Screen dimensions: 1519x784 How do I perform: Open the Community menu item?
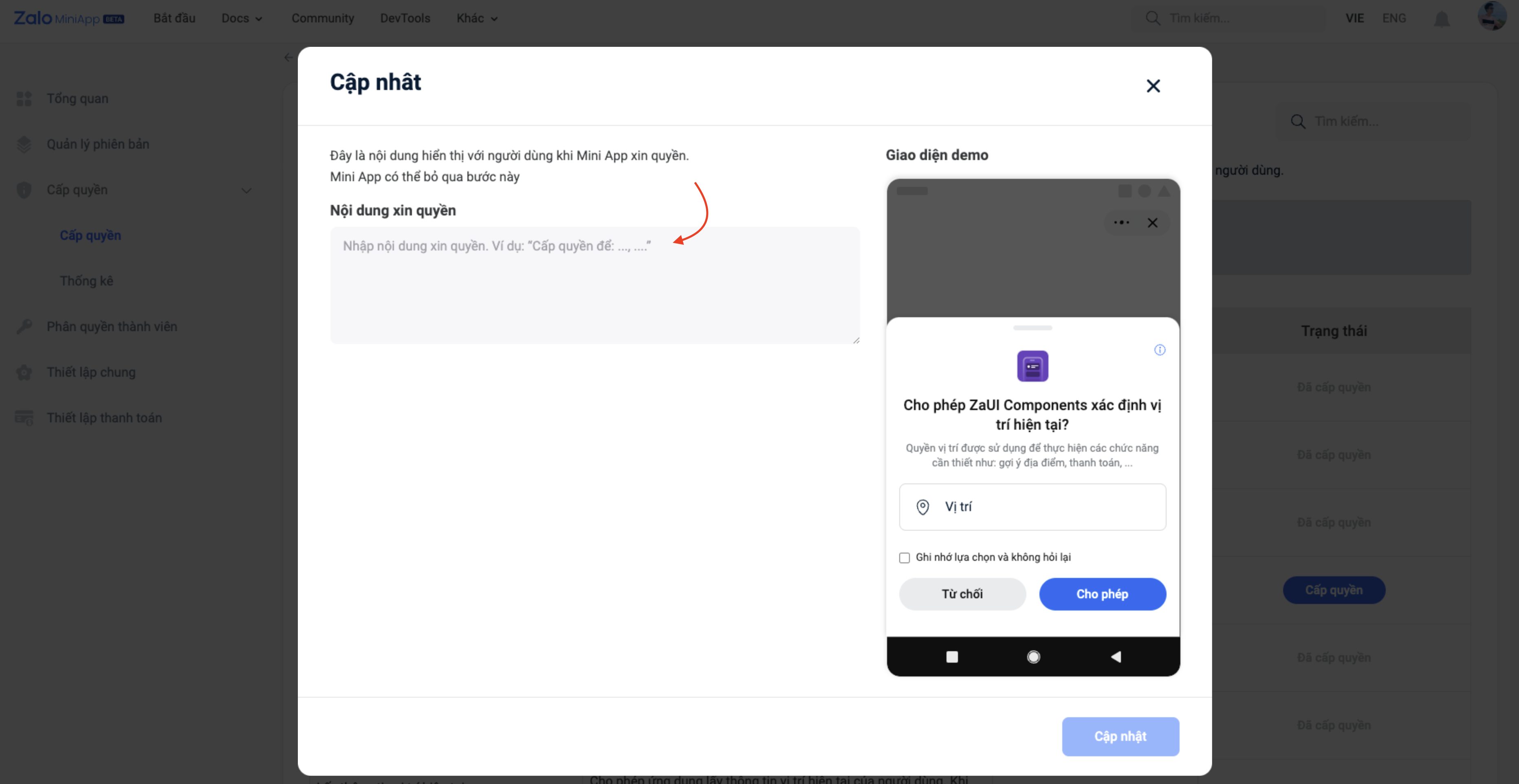[323, 18]
